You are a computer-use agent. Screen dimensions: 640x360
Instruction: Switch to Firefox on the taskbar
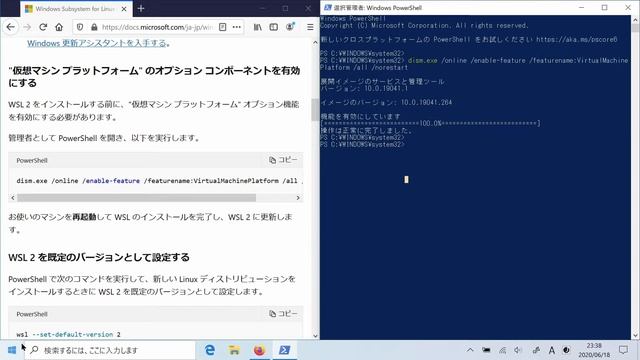click(x=259, y=350)
